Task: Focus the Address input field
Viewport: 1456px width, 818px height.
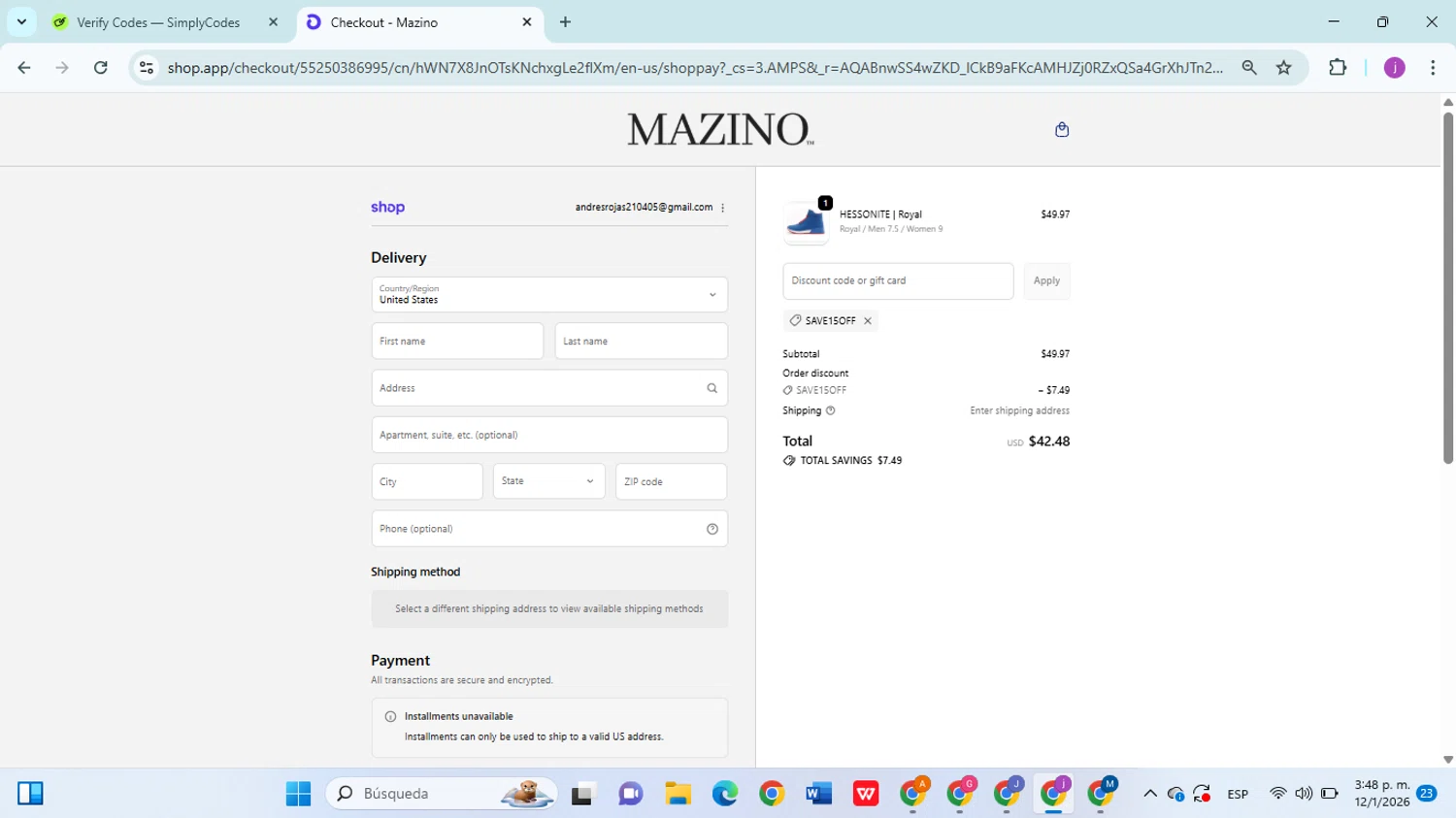Action: point(549,388)
